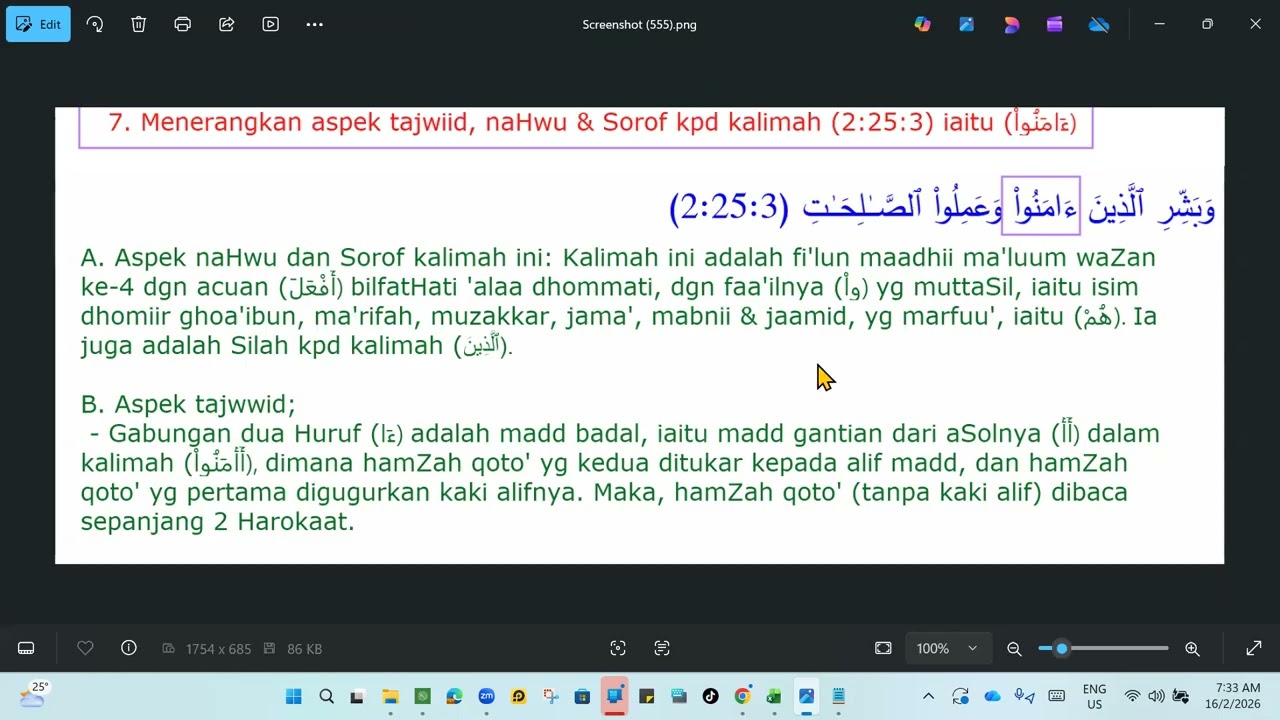
Task: Open Clipchamp icon in title bar
Action: (1055, 24)
